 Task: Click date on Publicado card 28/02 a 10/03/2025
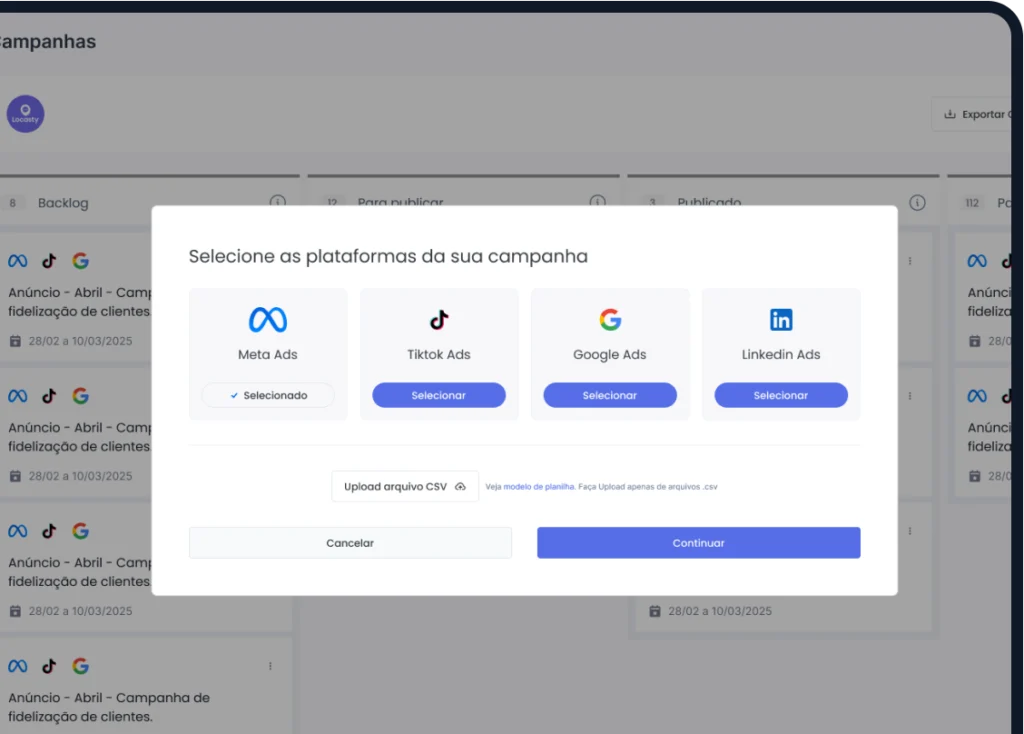[x=720, y=611]
